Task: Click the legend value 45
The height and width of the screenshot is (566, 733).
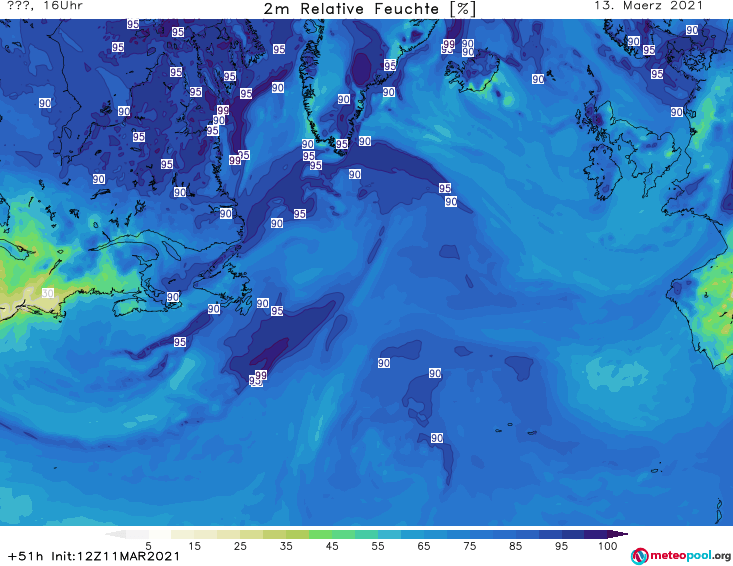Action: [332, 546]
